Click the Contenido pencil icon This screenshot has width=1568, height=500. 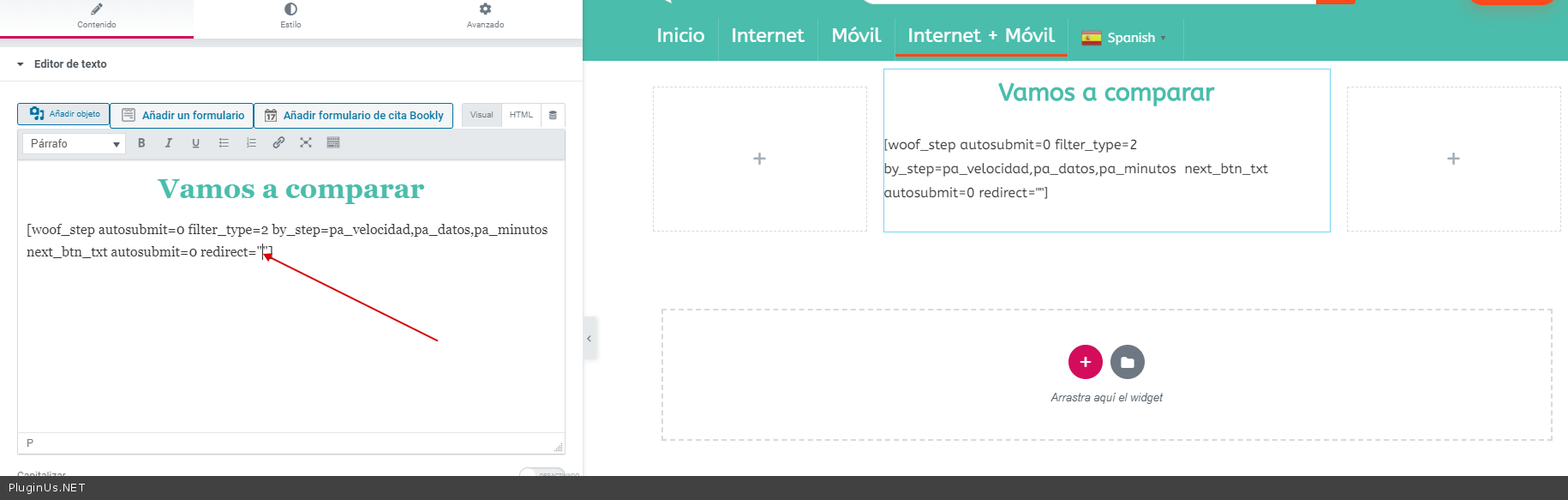[x=97, y=9]
